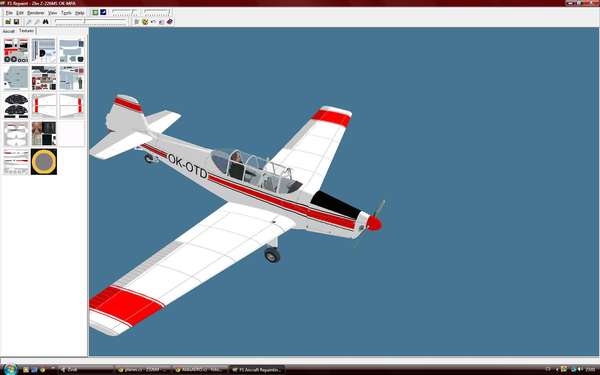The height and width of the screenshot is (375, 600).
Task: Click the Windows Start orb
Action: coord(10,369)
